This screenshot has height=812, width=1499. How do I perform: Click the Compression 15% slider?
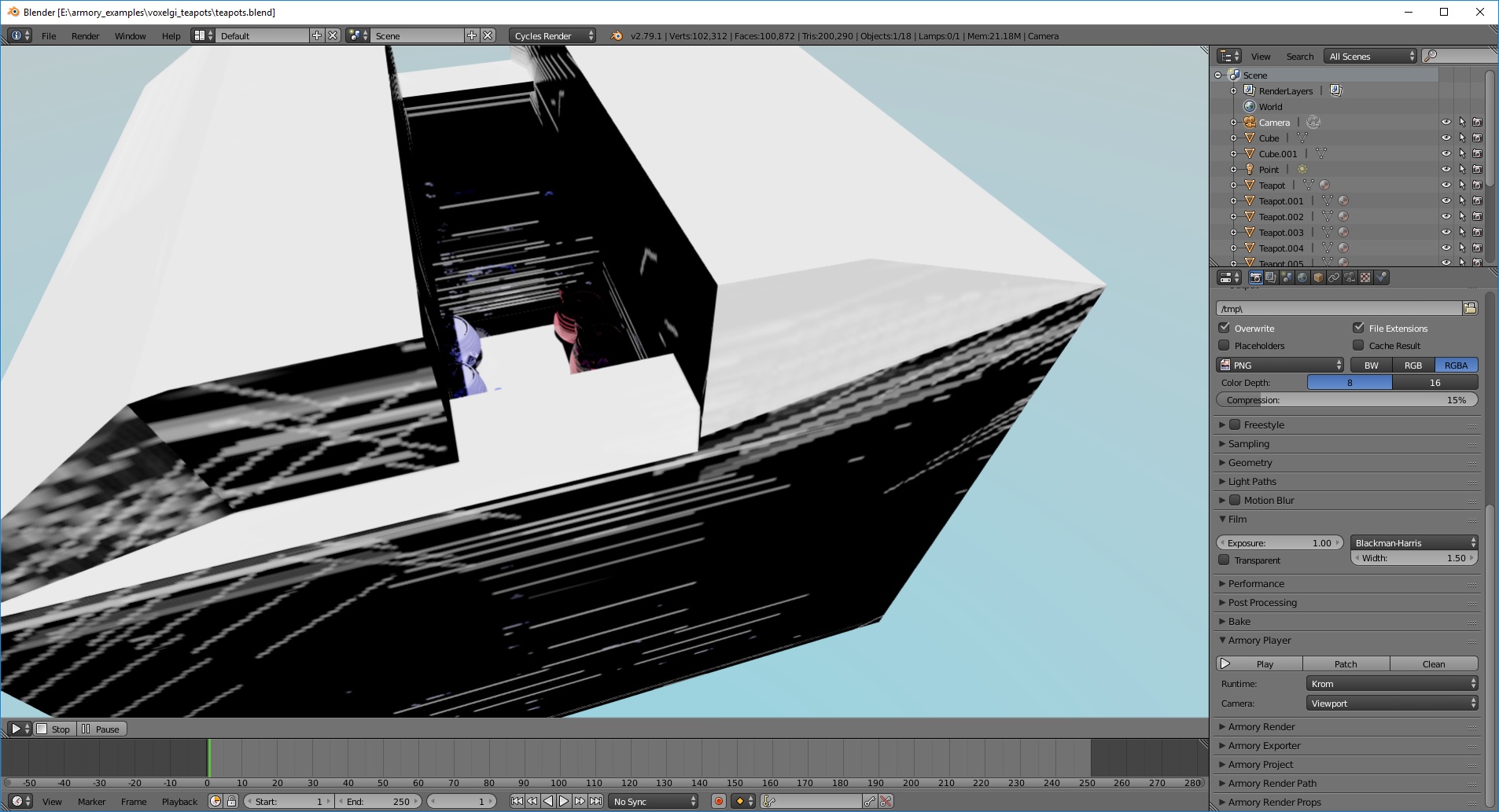(x=1347, y=399)
